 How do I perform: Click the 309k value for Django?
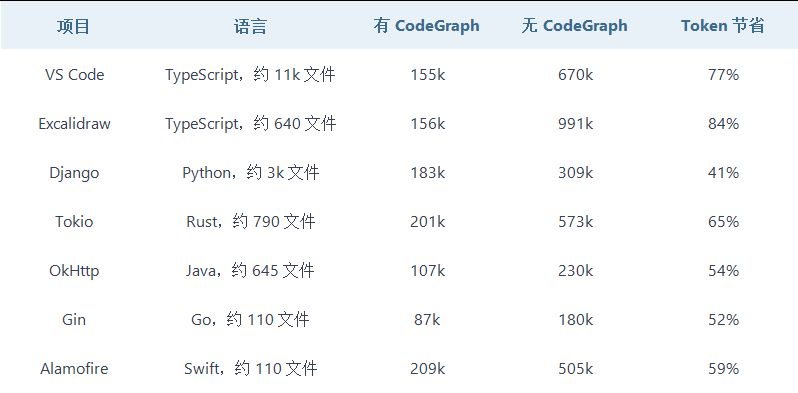tap(575, 173)
